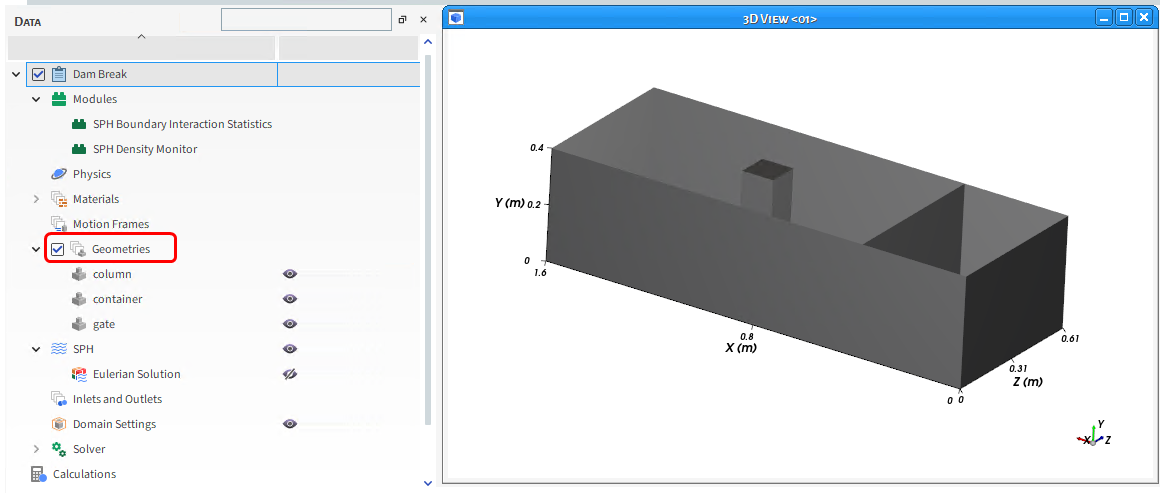Select the SPH Density Monitor row

145,149
